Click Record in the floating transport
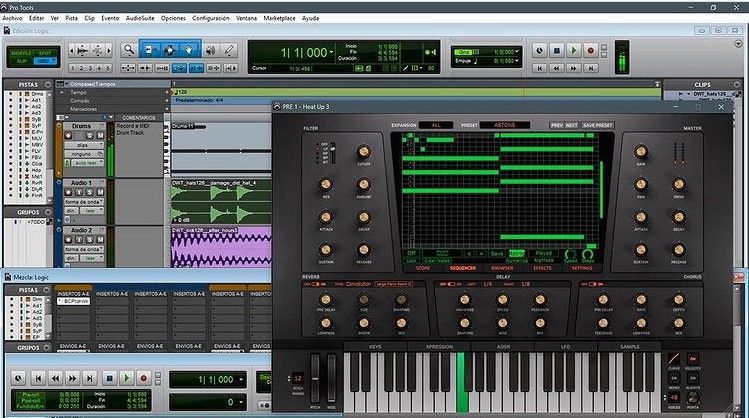This screenshot has height=418, width=749. coord(143,378)
